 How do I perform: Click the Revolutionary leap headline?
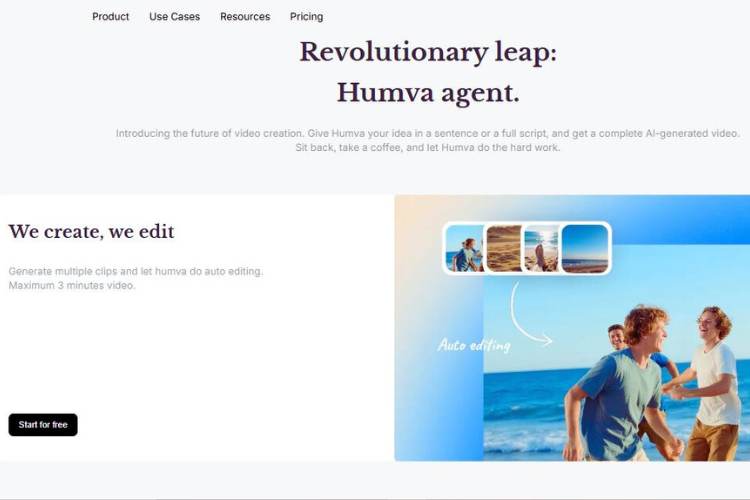(428, 52)
